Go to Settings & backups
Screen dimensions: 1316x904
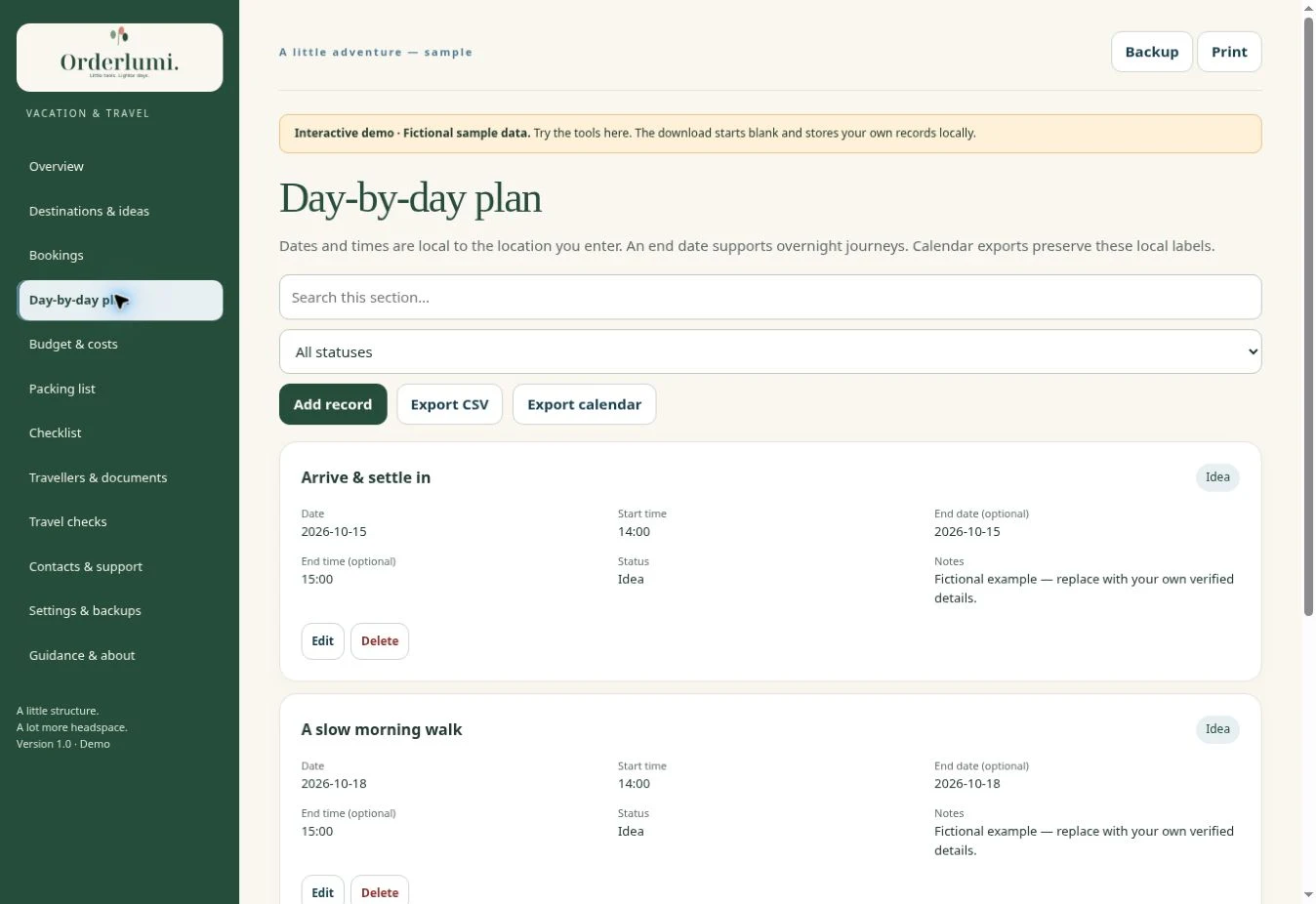[x=119, y=611]
